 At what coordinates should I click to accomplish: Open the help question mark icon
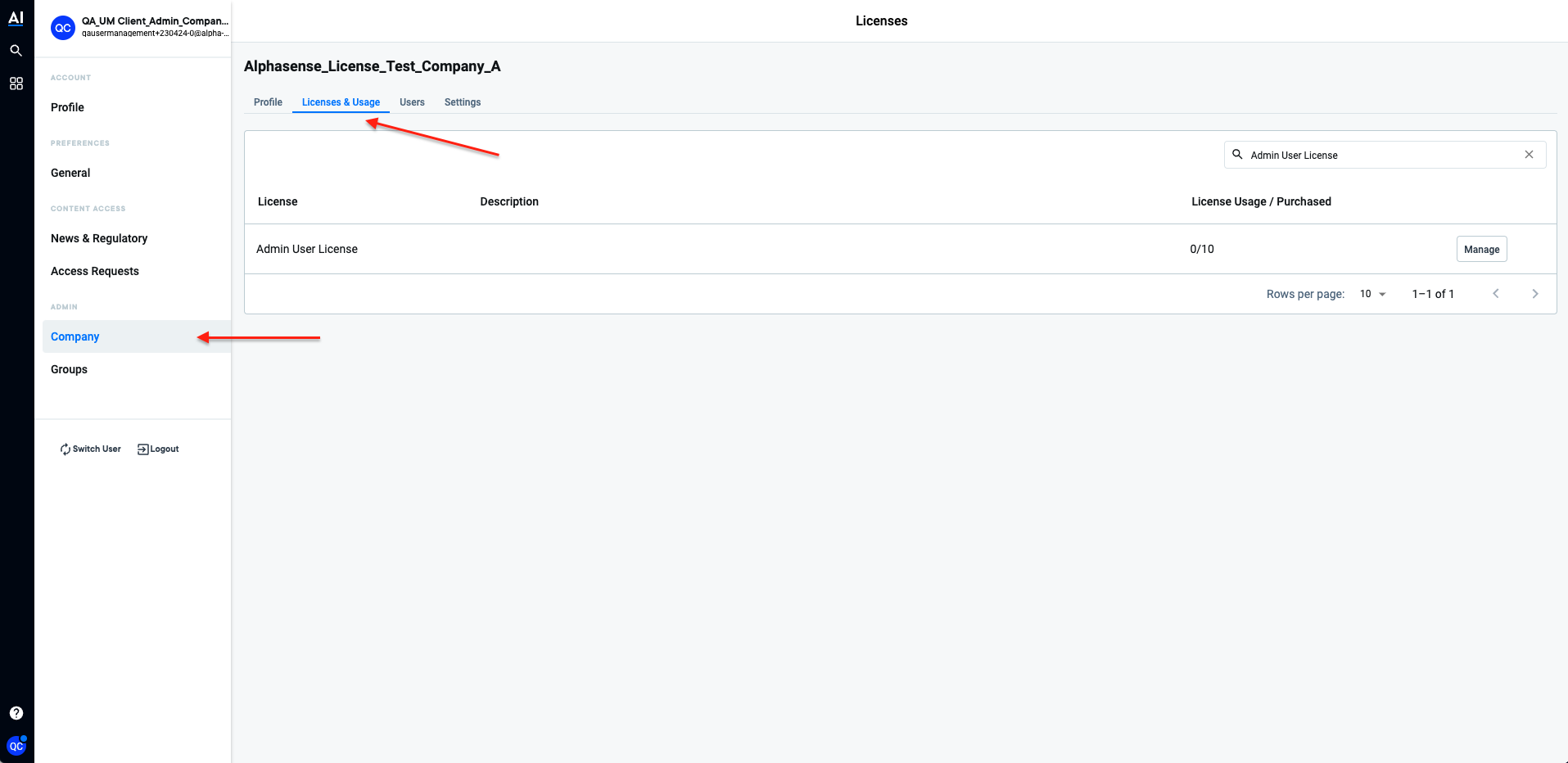16,713
